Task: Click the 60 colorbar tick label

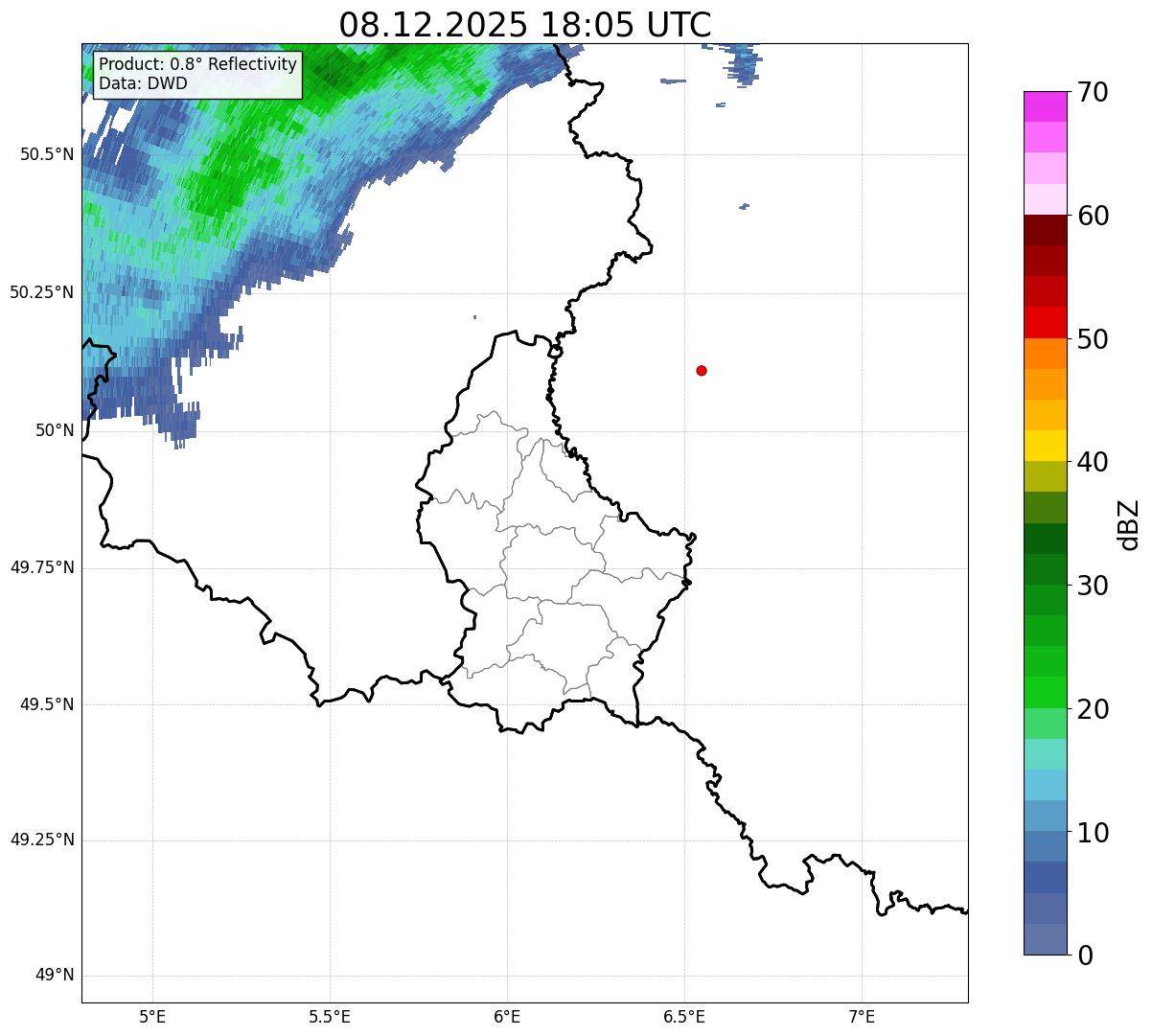Action: coord(1093,216)
